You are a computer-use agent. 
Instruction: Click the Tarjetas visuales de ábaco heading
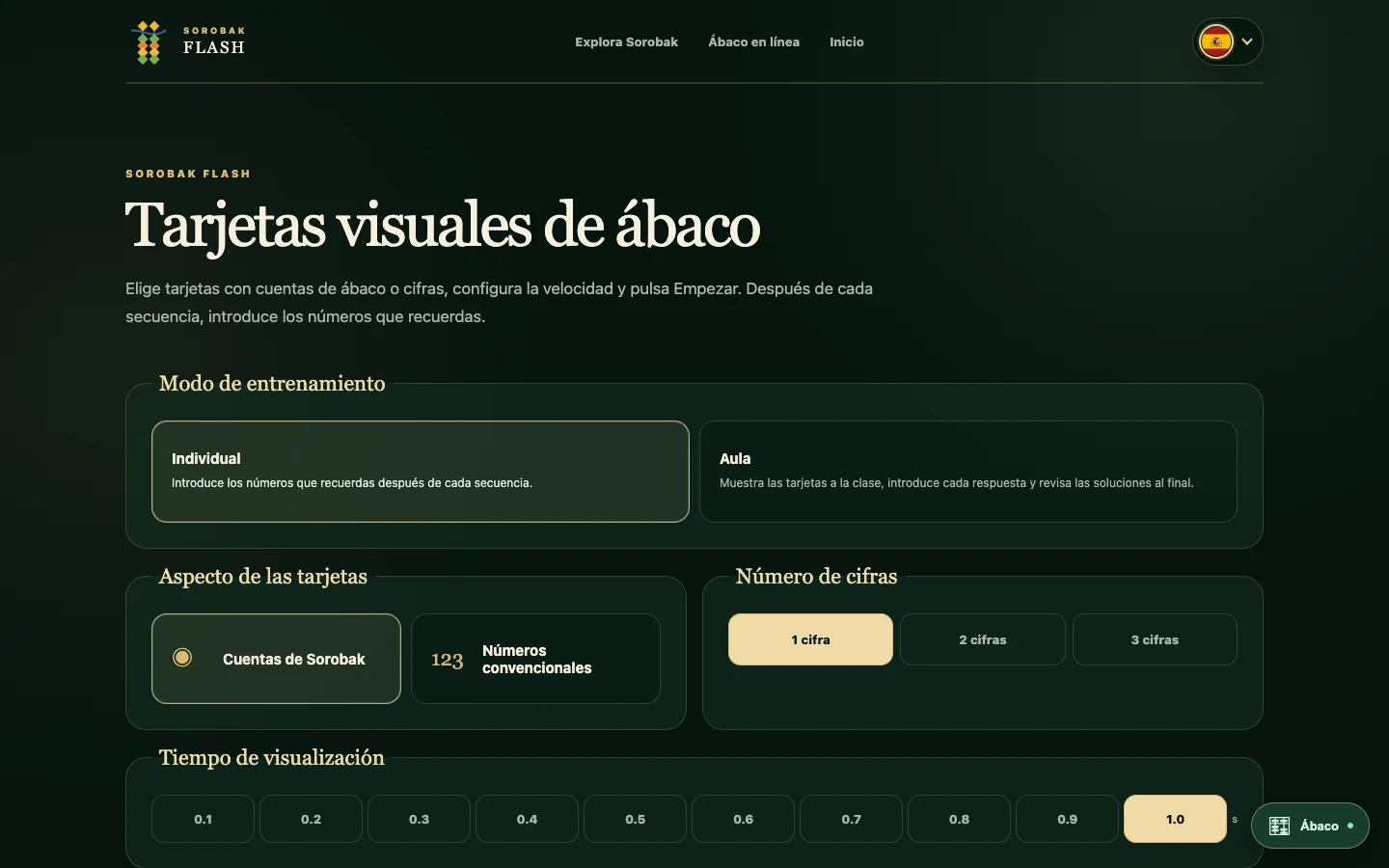point(443,225)
